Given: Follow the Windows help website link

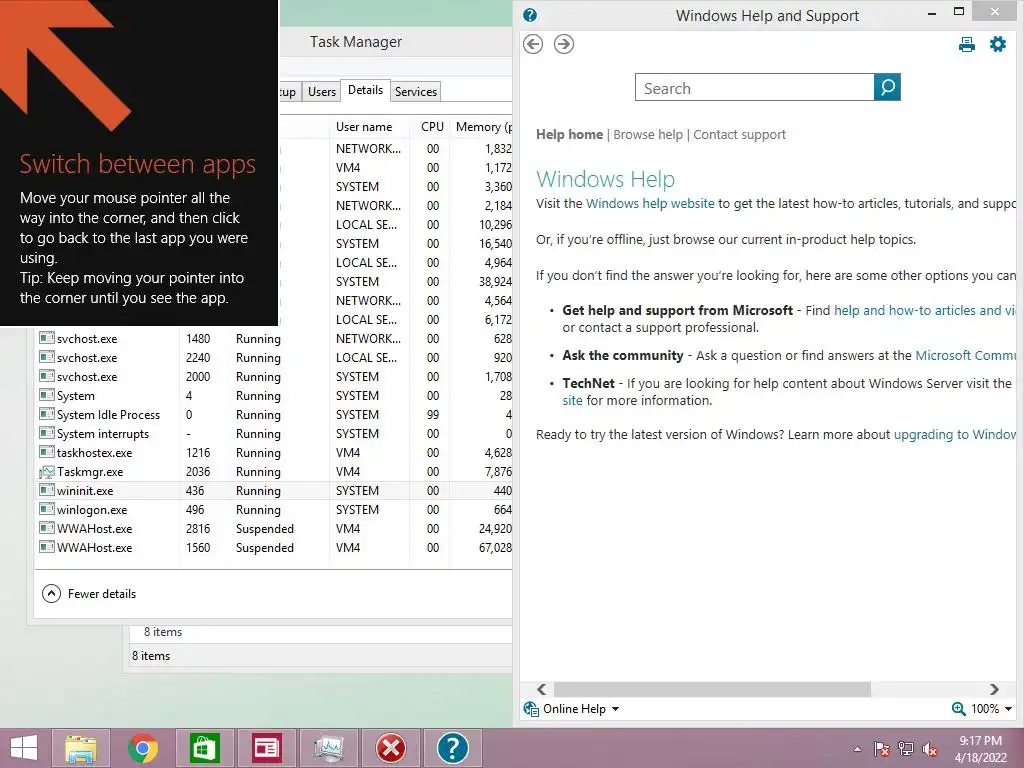Looking at the screenshot, I should tap(650, 204).
